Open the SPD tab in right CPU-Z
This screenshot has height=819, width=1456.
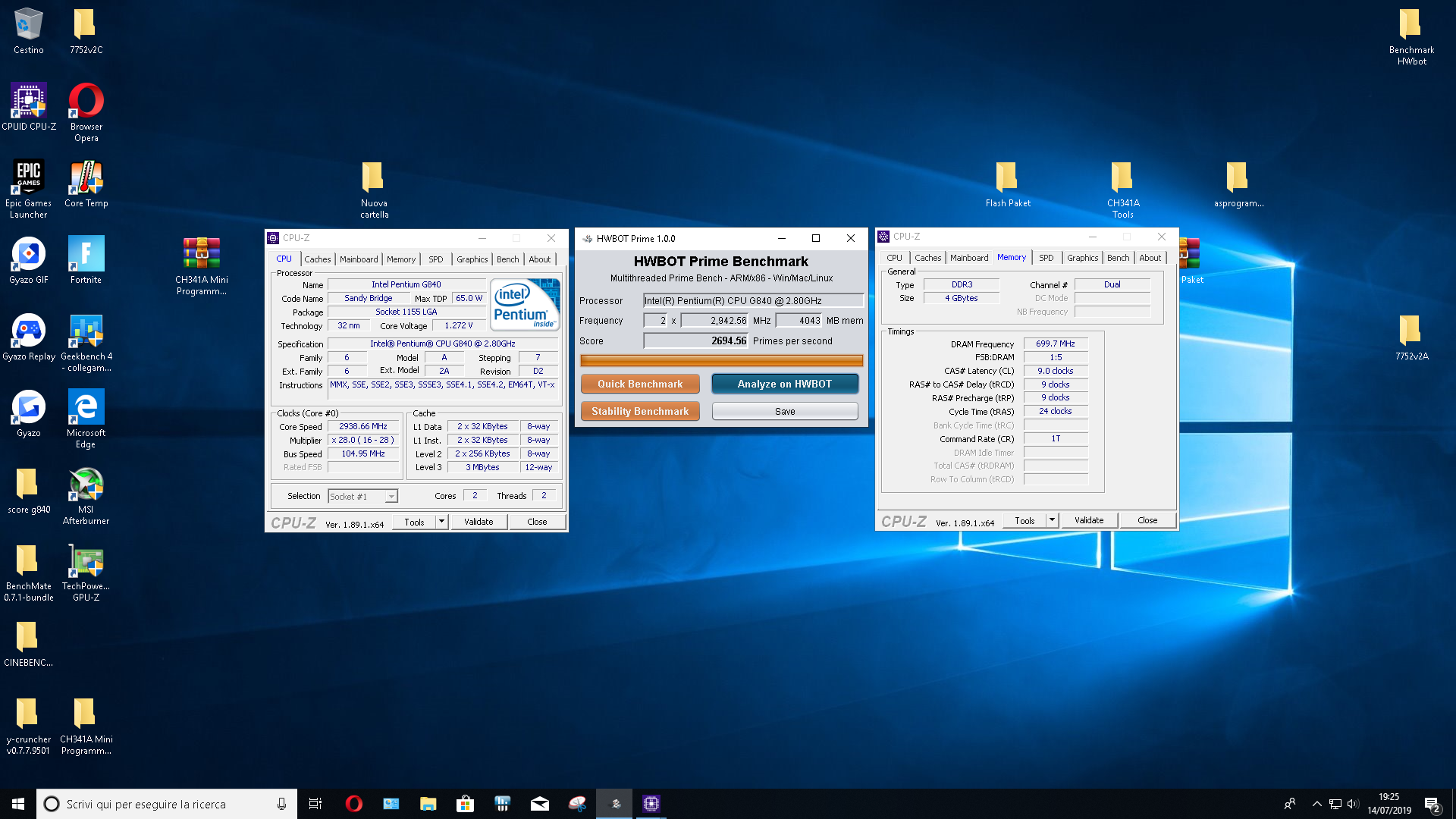click(x=1046, y=258)
